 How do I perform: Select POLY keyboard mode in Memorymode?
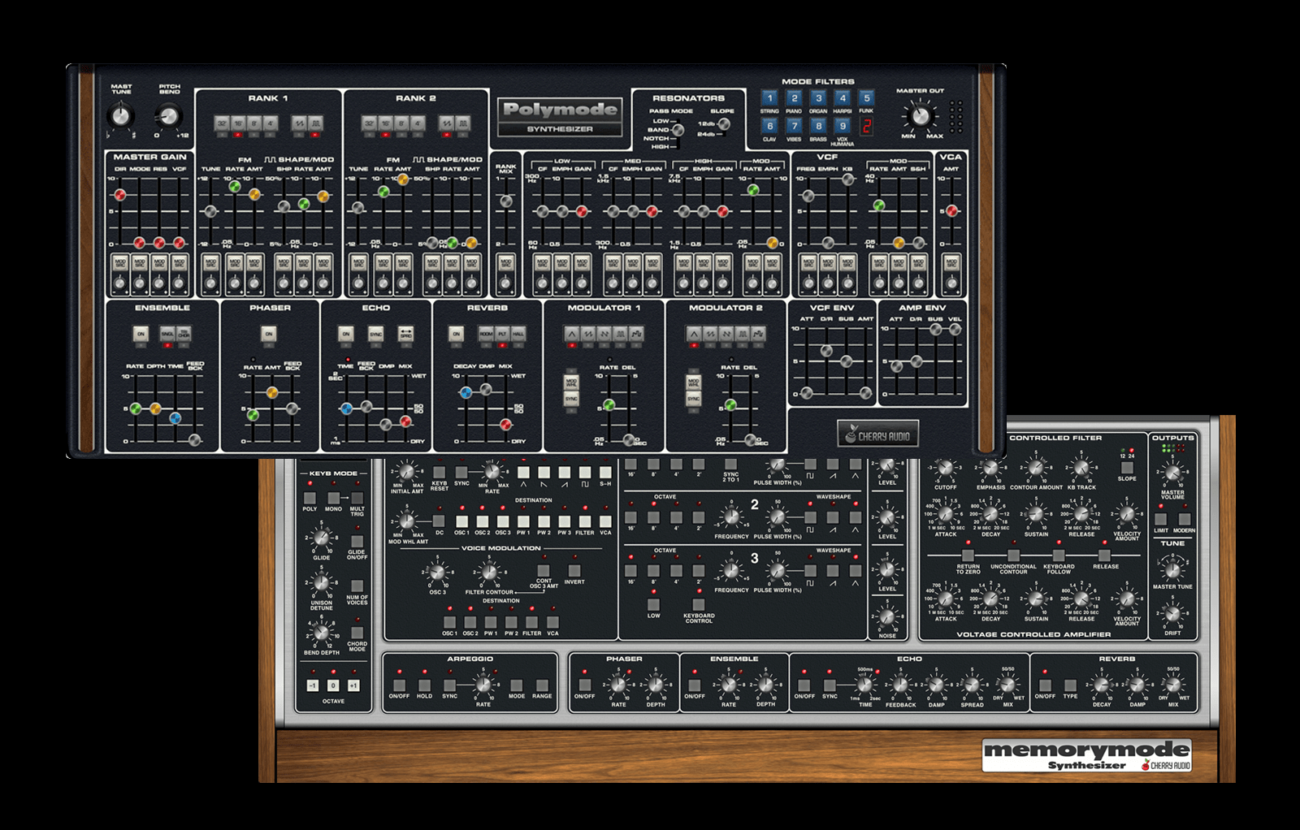click(310, 497)
